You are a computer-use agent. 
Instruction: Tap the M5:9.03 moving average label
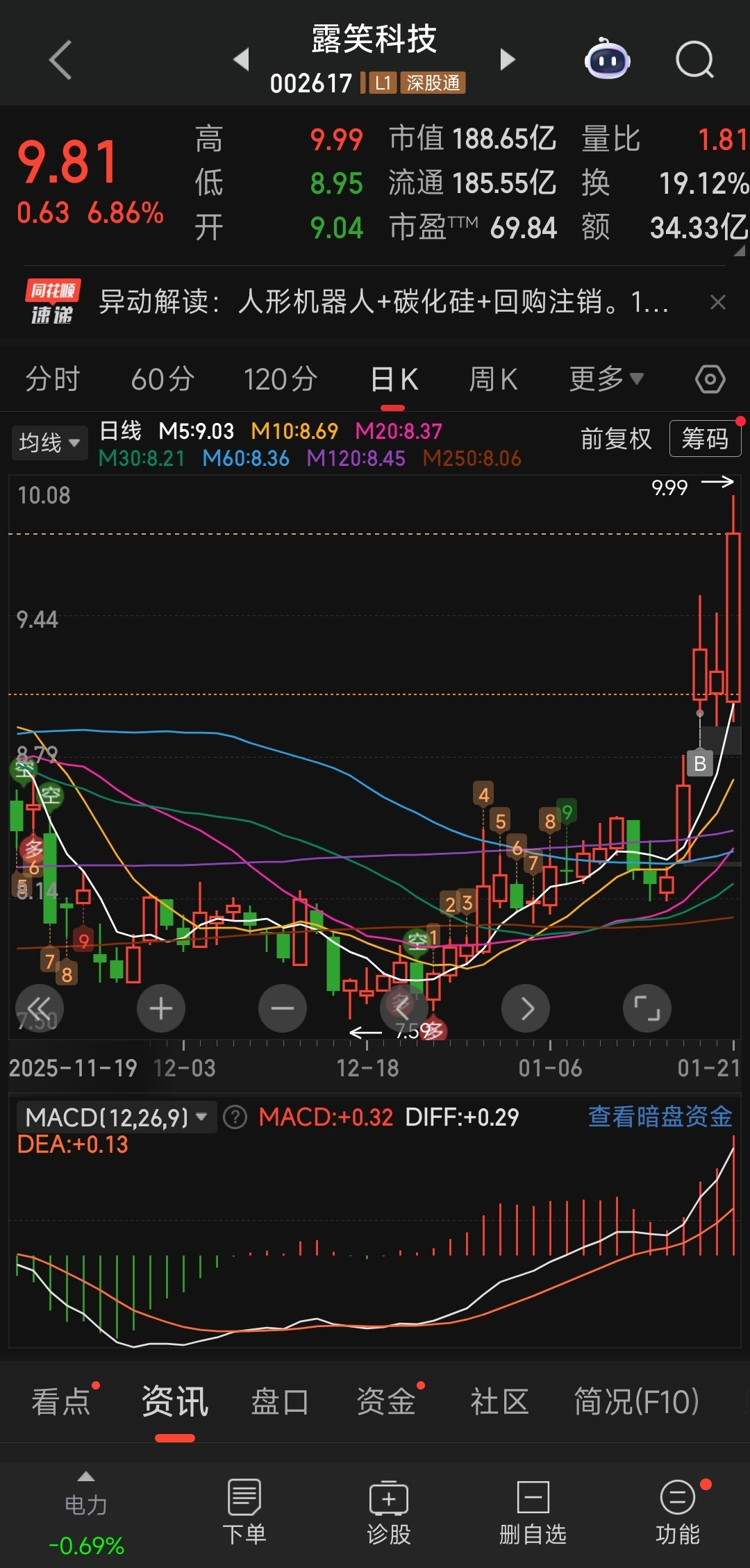(x=197, y=431)
